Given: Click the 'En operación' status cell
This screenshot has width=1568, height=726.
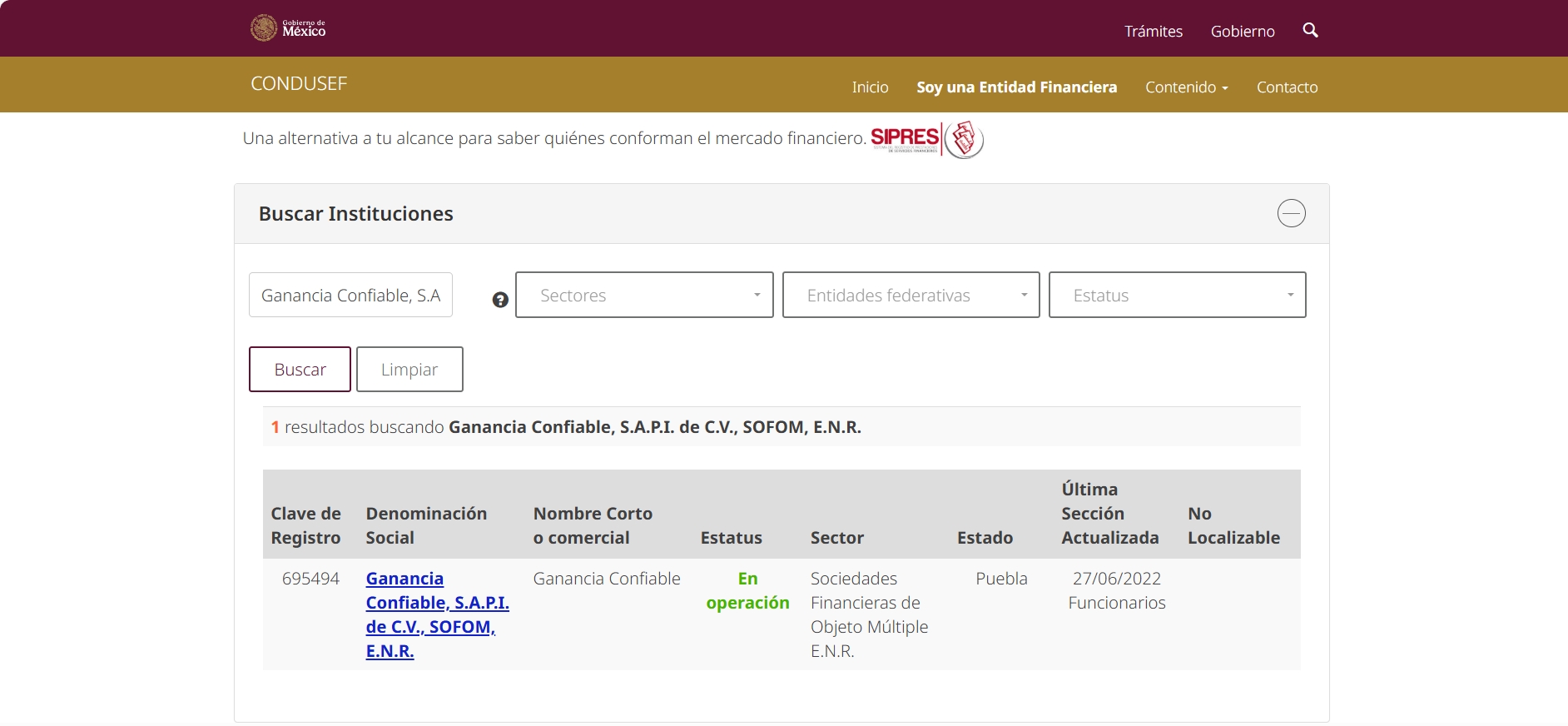Looking at the screenshot, I should 747,590.
